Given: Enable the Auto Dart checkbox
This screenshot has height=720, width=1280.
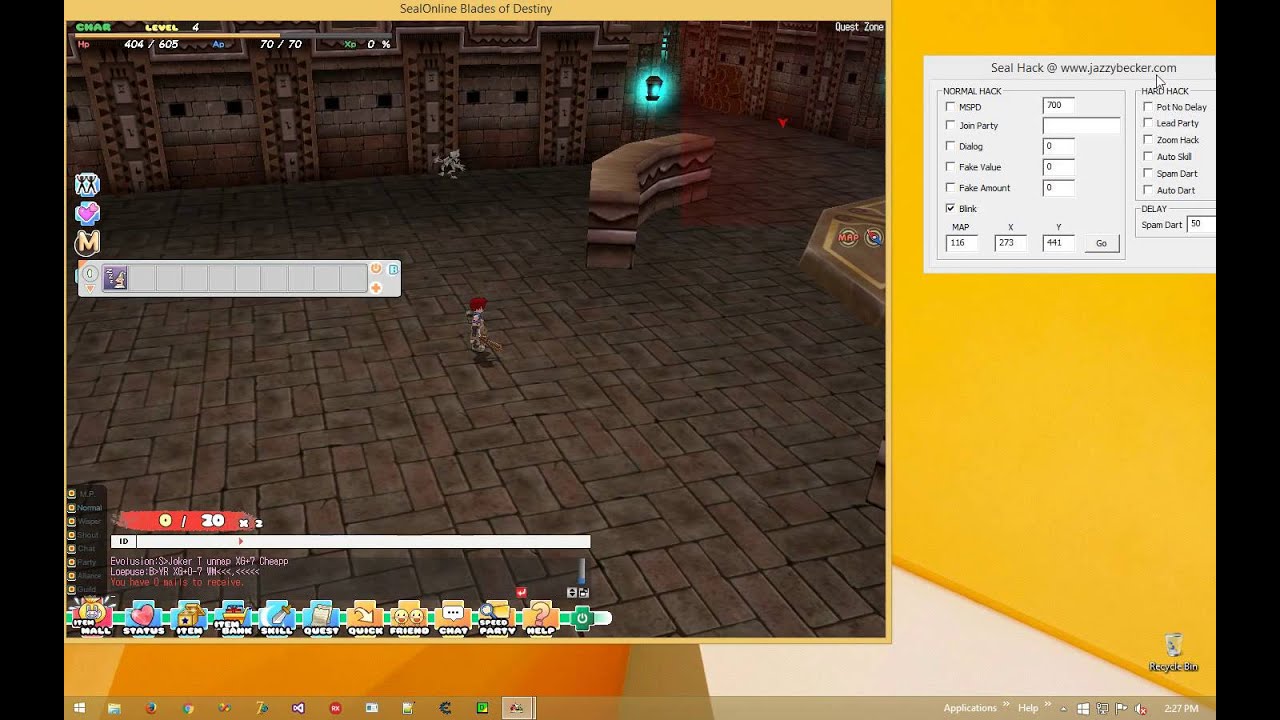Looking at the screenshot, I should click(1148, 189).
